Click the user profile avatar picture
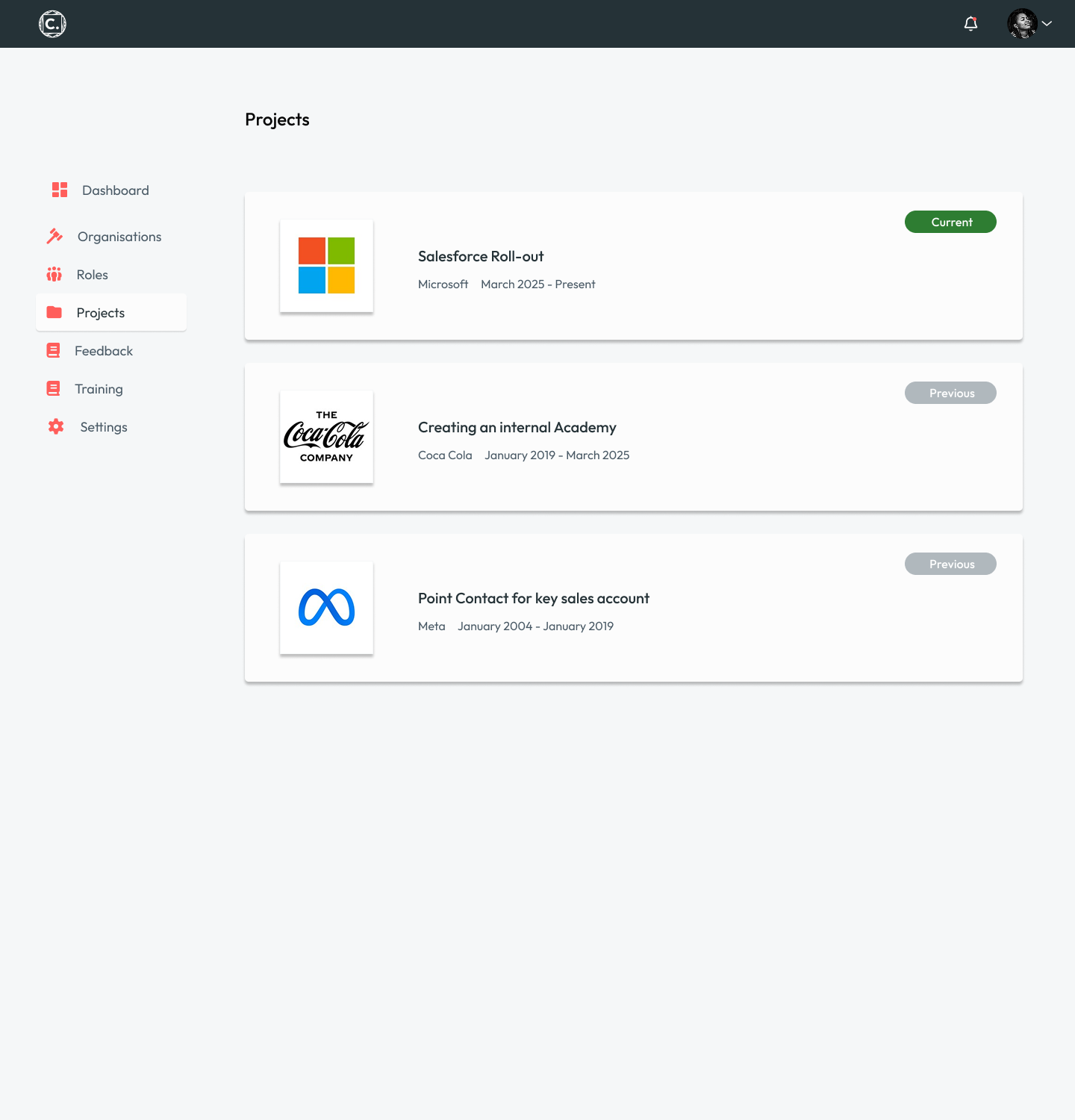The width and height of the screenshot is (1075, 1120). (1023, 23)
